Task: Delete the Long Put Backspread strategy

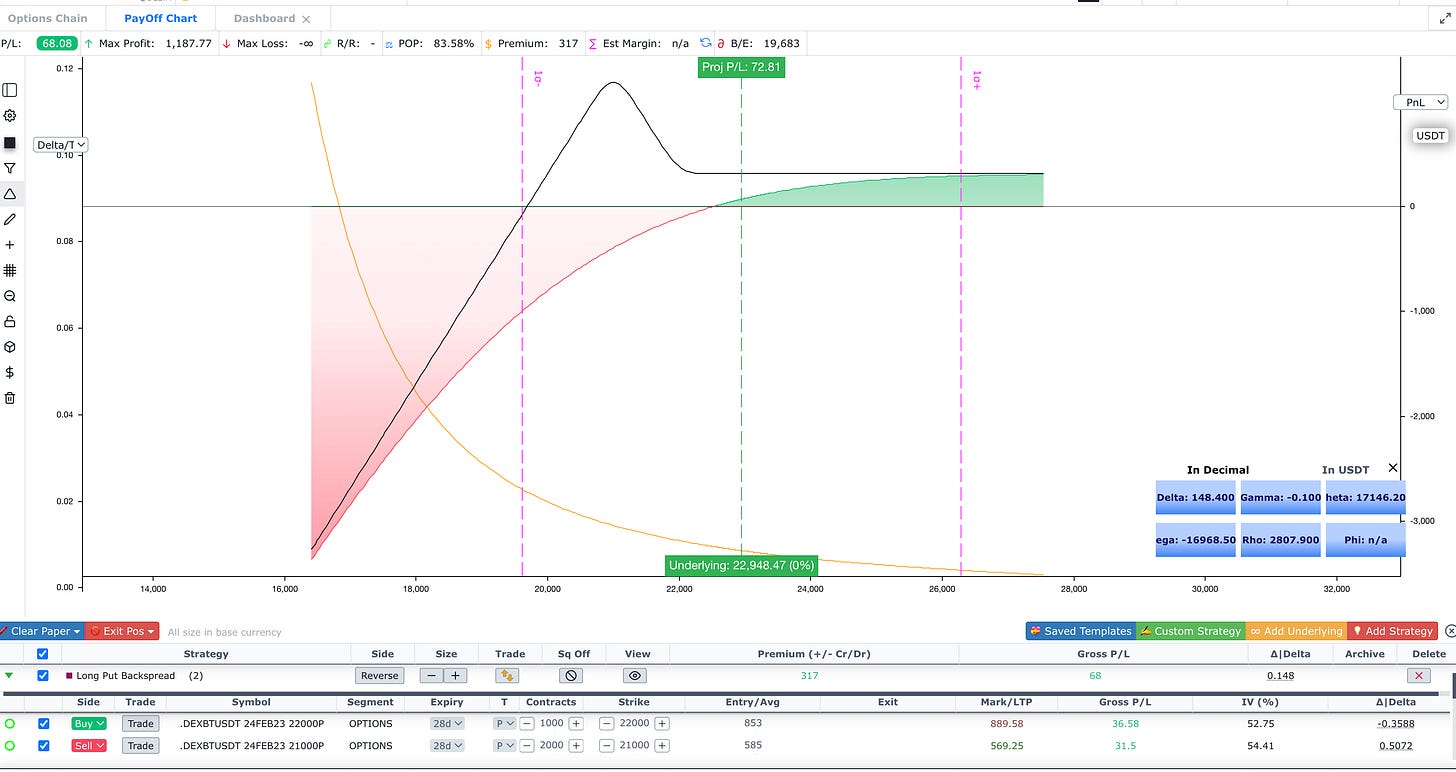Action: [x=1416, y=676]
